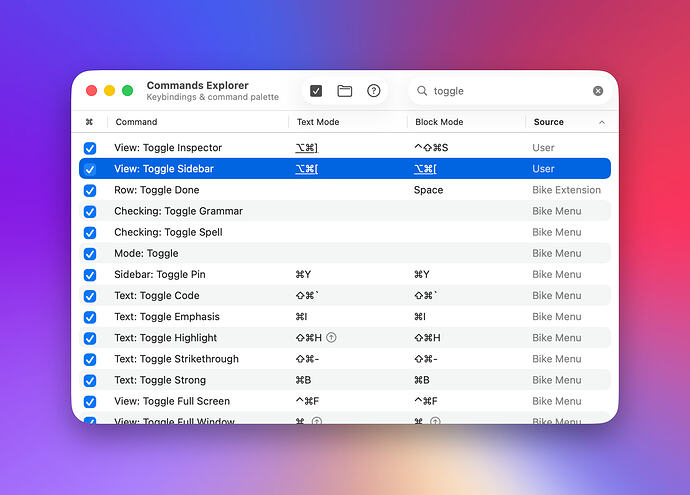The image size is (690, 495).
Task: Click the magnifying glass search icon
Action: pos(422,91)
